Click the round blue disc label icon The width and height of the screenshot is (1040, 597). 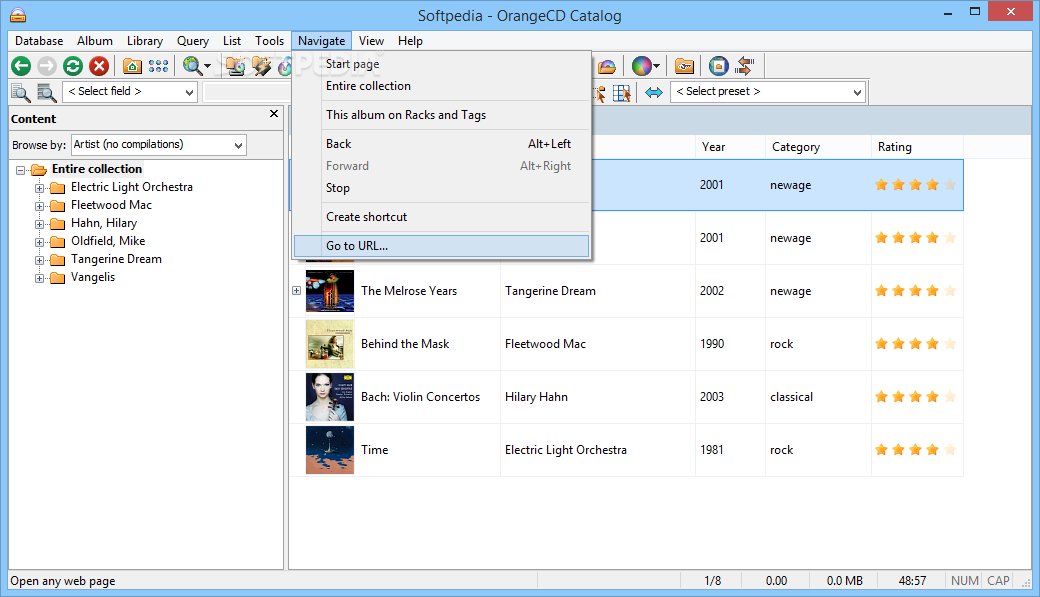[x=718, y=66]
